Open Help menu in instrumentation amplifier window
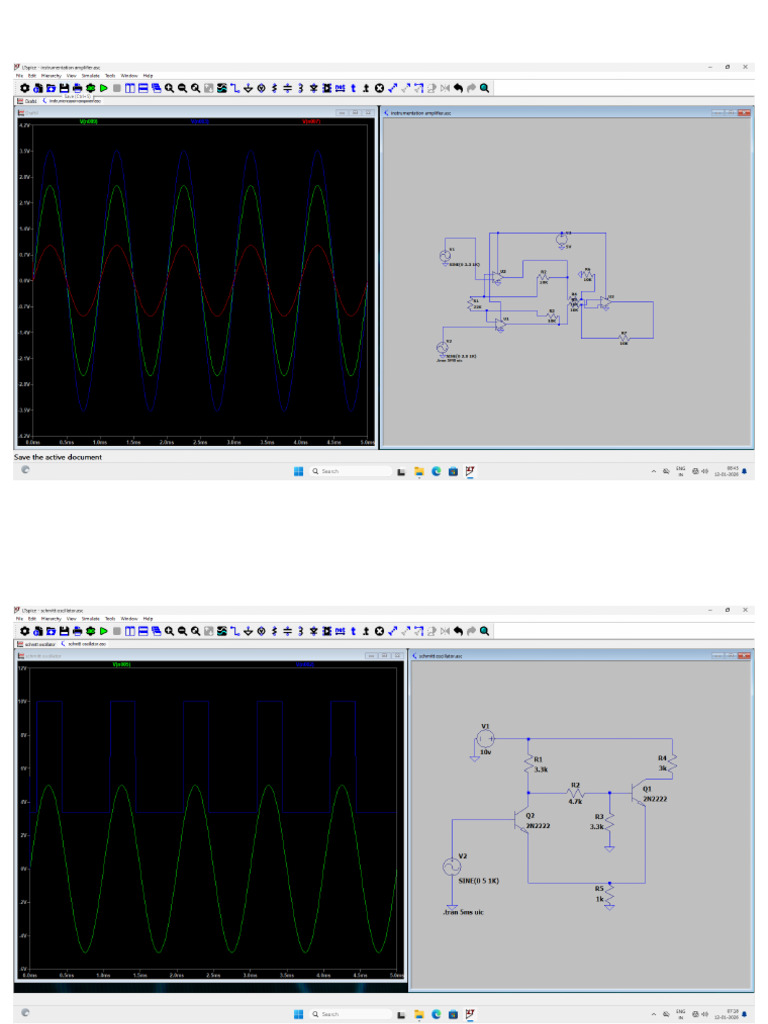 (x=148, y=76)
